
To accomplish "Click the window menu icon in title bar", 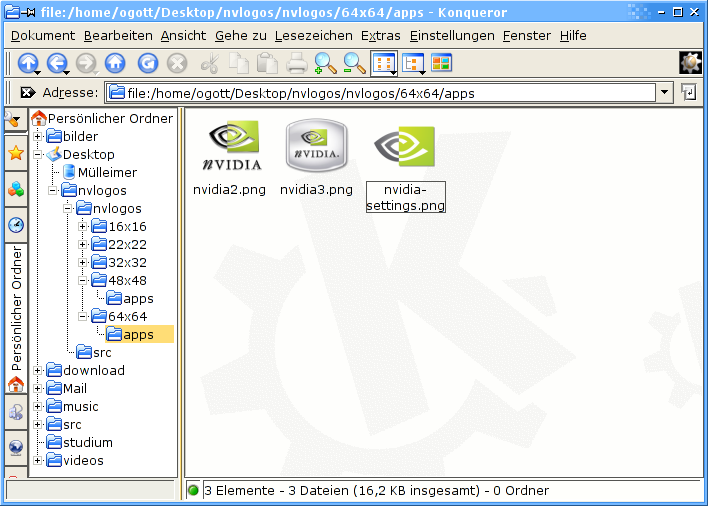I will pyautogui.click(x=11, y=12).
